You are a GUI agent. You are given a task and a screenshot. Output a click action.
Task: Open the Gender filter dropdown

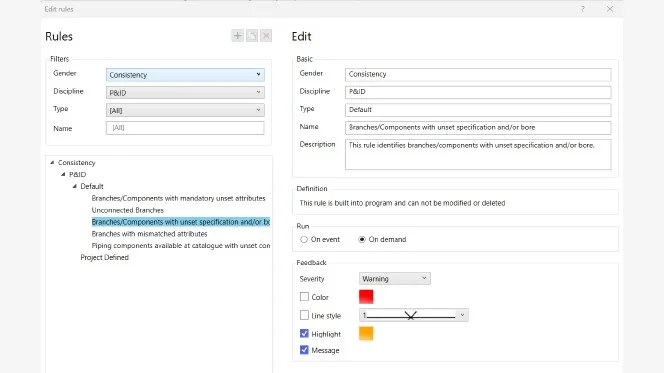(x=185, y=75)
